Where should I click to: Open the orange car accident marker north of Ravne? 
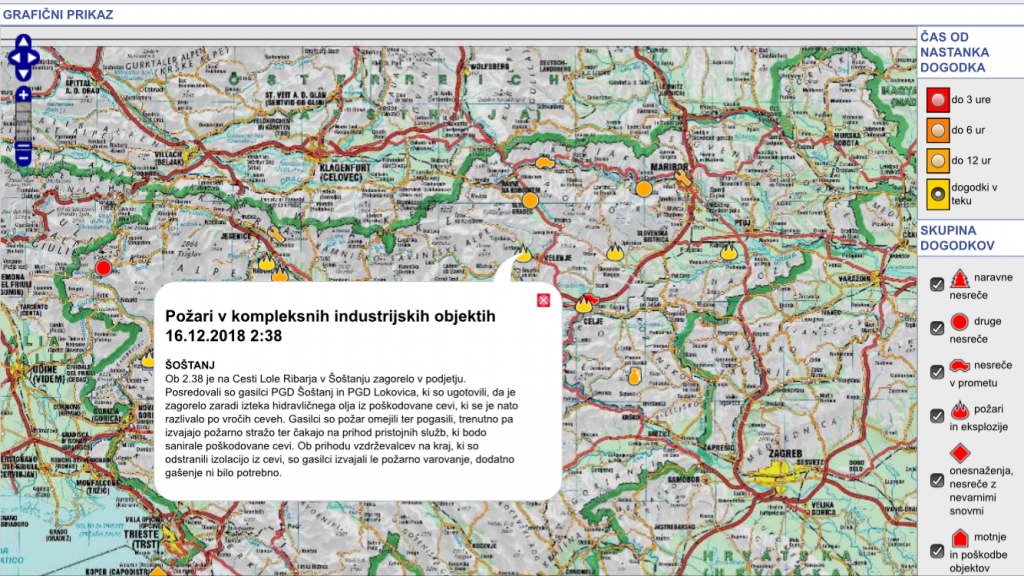pyautogui.click(x=545, y=162)
